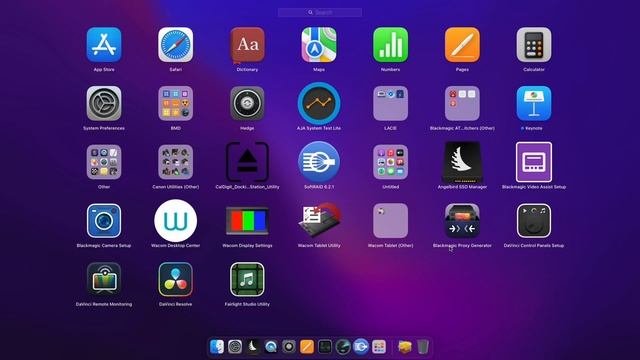Open AJA System Test Lite

[319, 103]
